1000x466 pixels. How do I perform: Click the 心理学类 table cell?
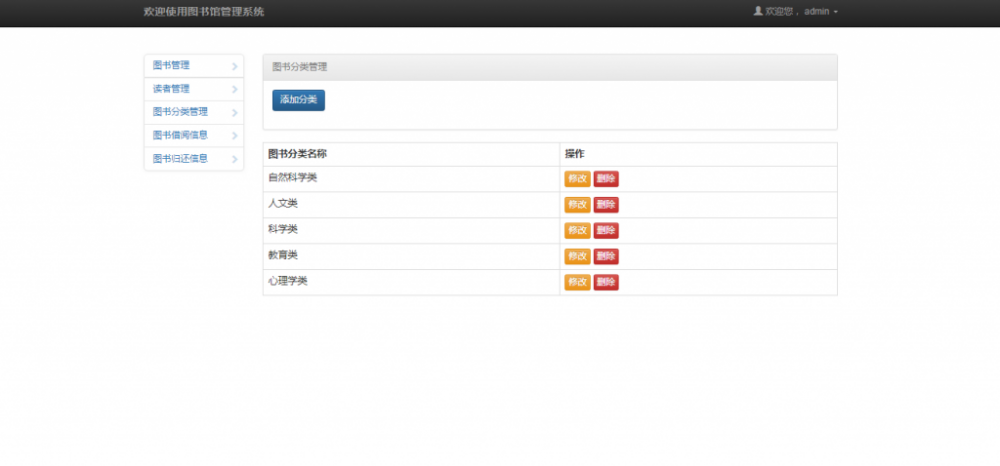click(411, 282)
